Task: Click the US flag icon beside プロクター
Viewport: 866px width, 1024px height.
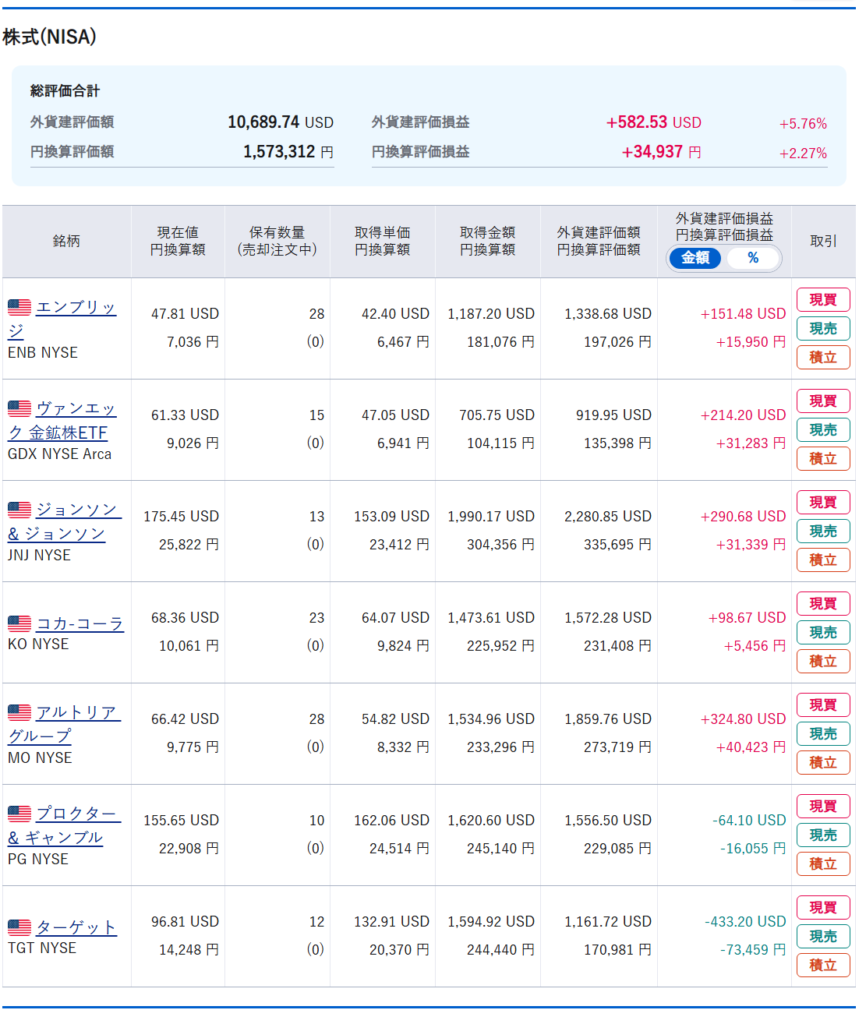Action: tap(20, 813)
